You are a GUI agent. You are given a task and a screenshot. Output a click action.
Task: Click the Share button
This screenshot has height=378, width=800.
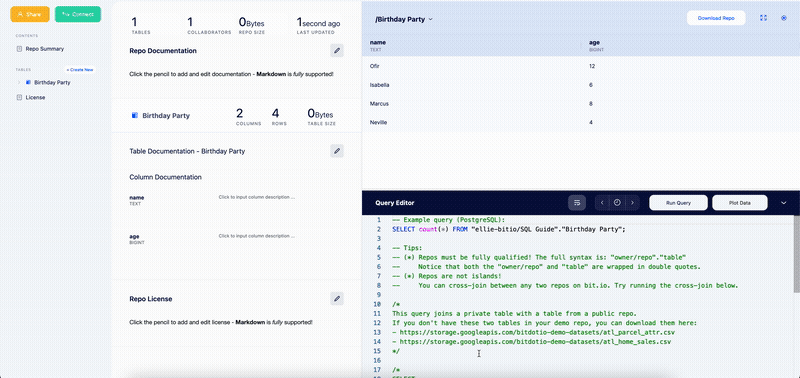[x=30, y=14]
